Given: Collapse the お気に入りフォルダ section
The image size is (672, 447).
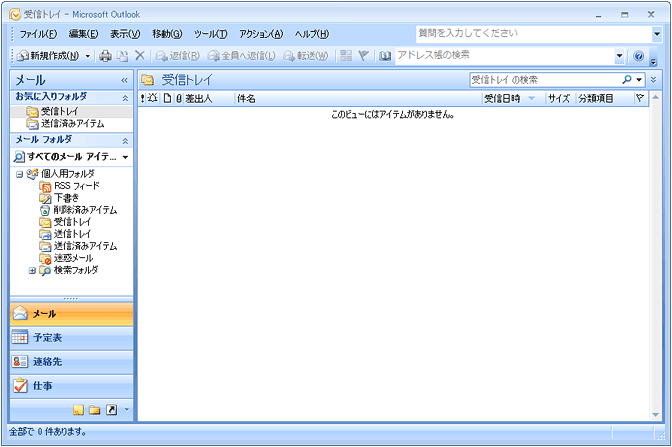Looking at the screenshot, I should [x=125, y=98].
